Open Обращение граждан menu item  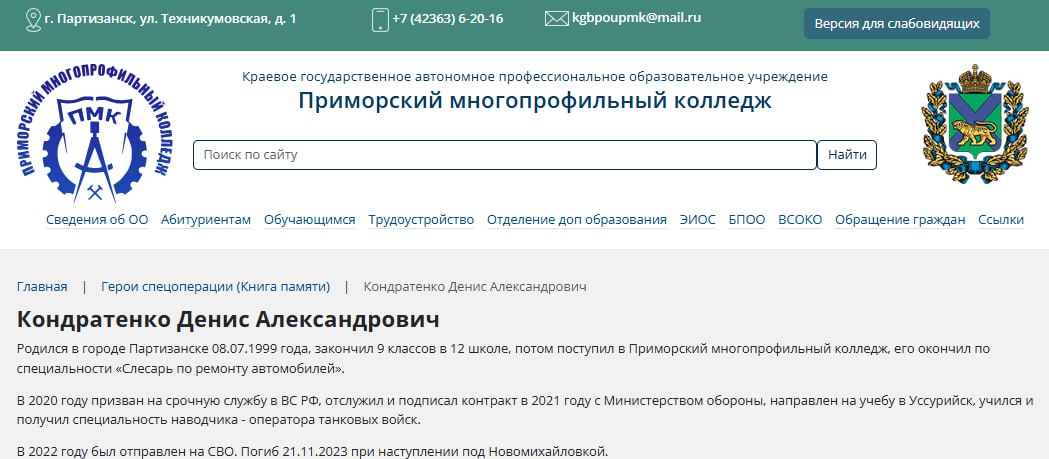(x=900, y=220)
